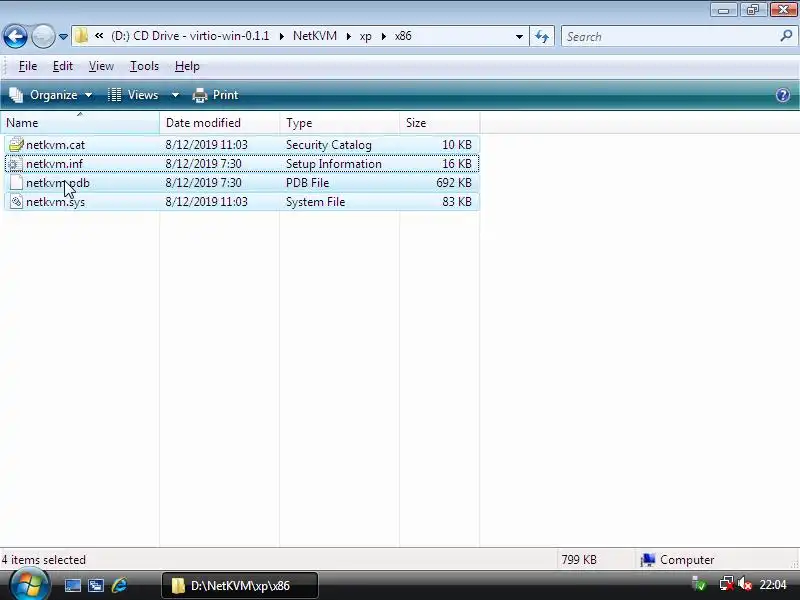Screen dimensions: 800x600
Task: Click the netkvm.sys file name
Action: (55, 202)
